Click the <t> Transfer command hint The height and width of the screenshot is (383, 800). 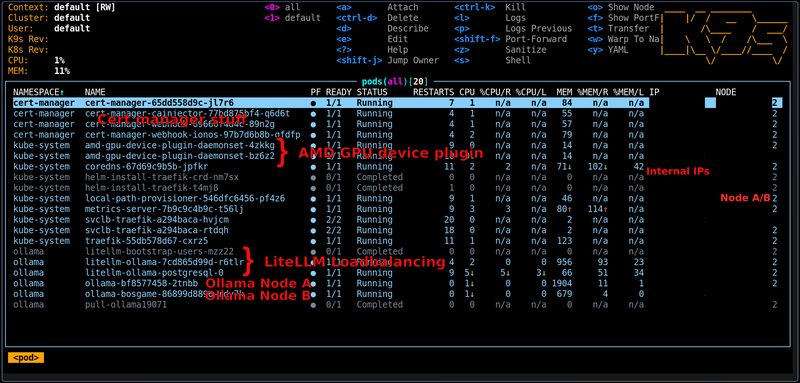coord(618,29)
